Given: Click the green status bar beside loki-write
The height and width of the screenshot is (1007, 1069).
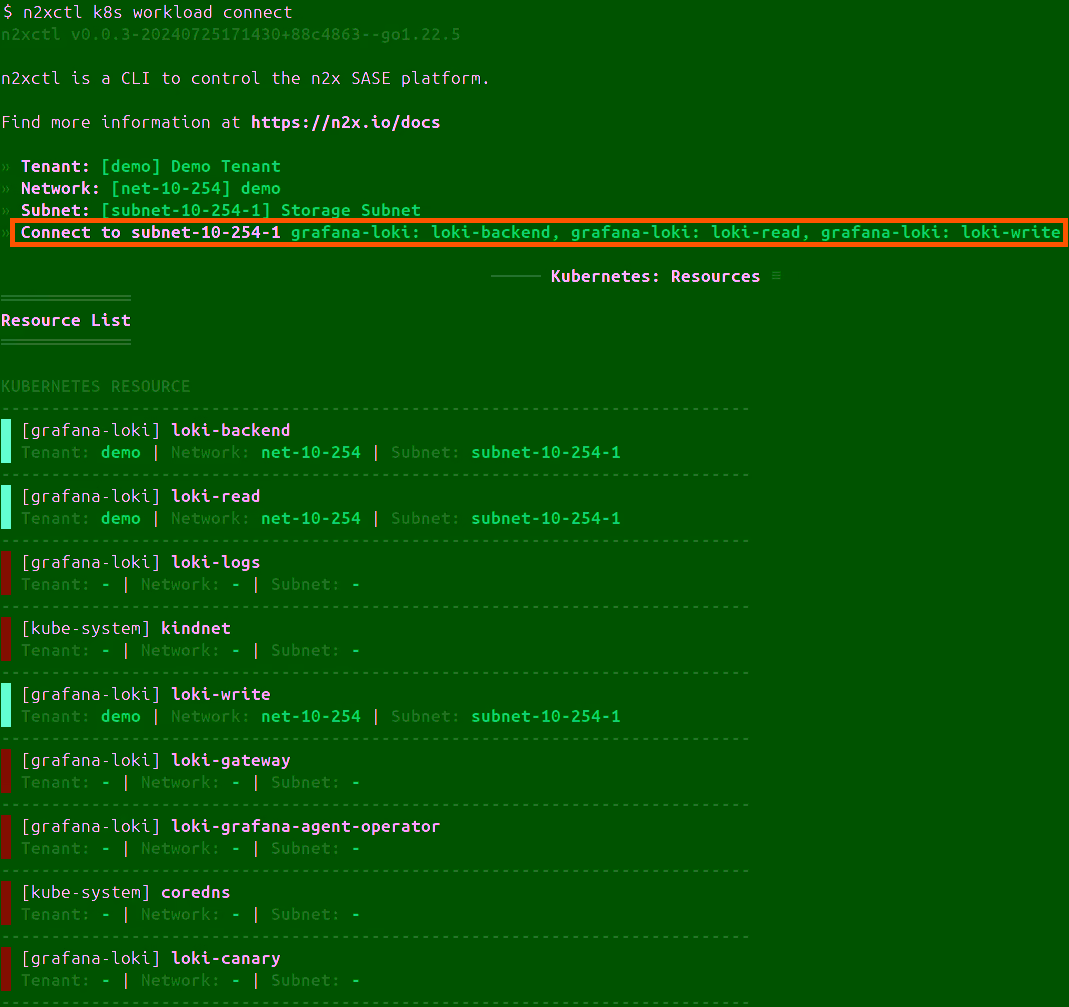Looking at the screenshot, I should click(x=5, y=704).
